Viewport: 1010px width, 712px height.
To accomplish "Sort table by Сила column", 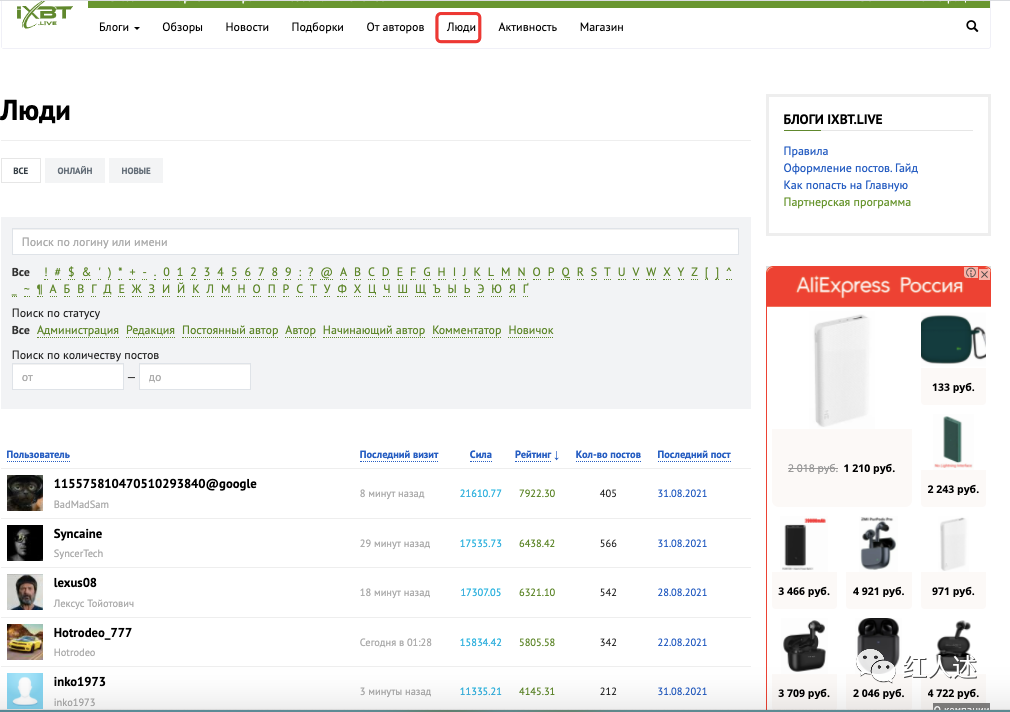I will [480, 455].
